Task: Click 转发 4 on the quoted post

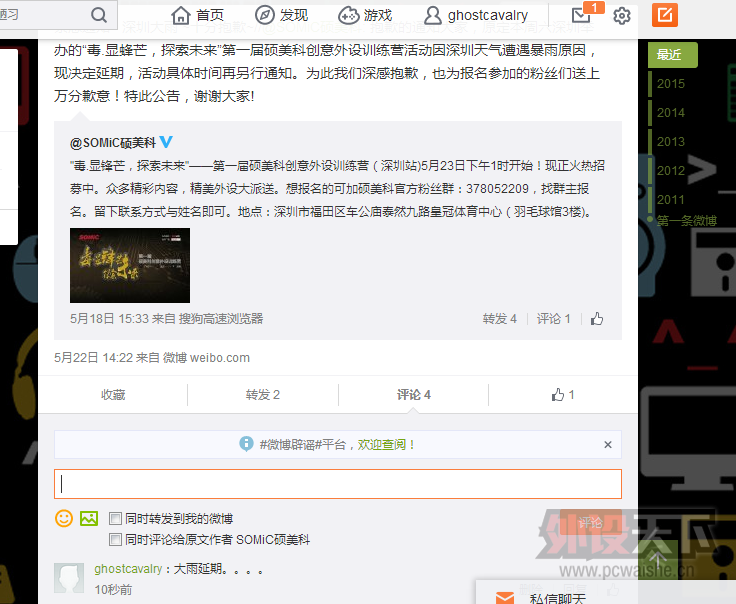Action: 499,319
